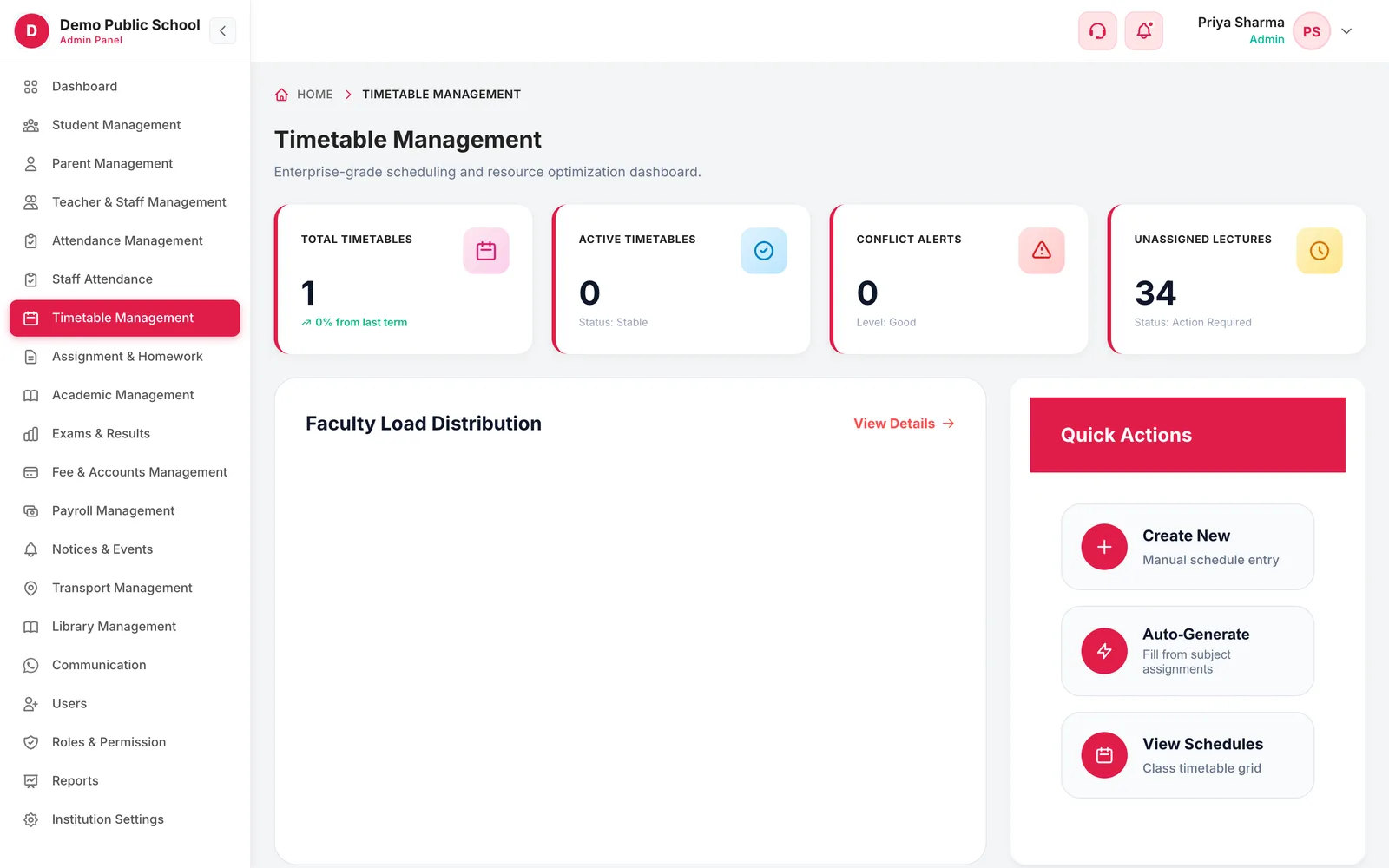
Task: Click the Total Timetables calendar icon
Action: (x=486, y=251)
